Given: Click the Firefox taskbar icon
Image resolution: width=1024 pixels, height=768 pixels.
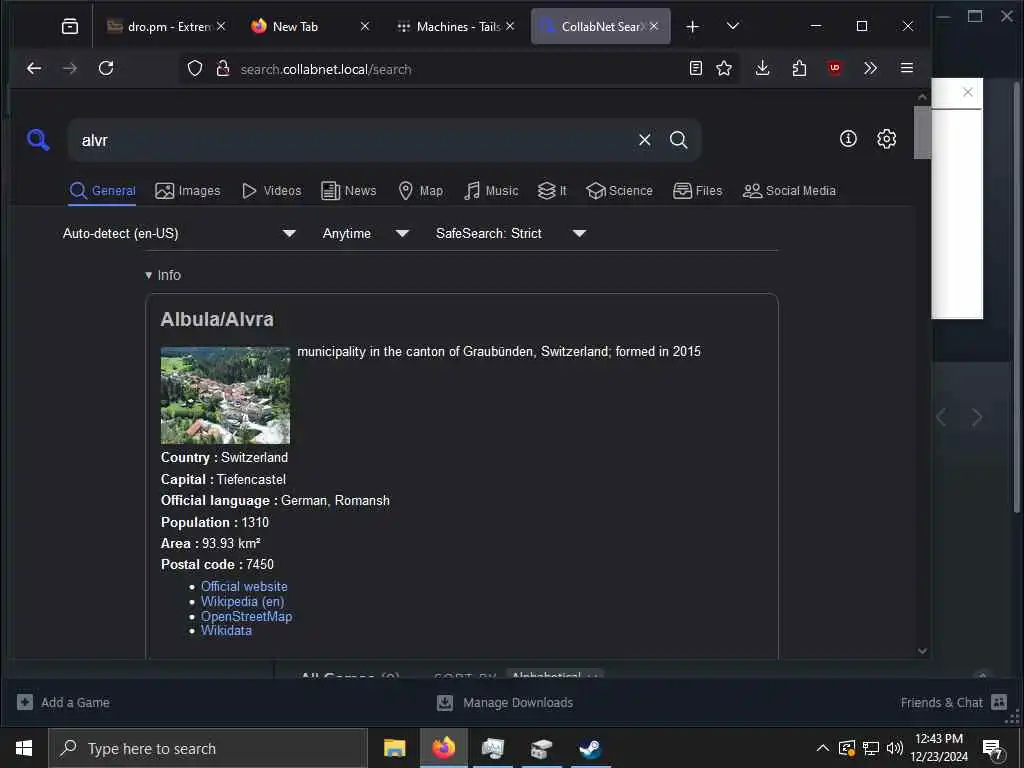Looking at the screenshot, I should click(x=443, y=748).
